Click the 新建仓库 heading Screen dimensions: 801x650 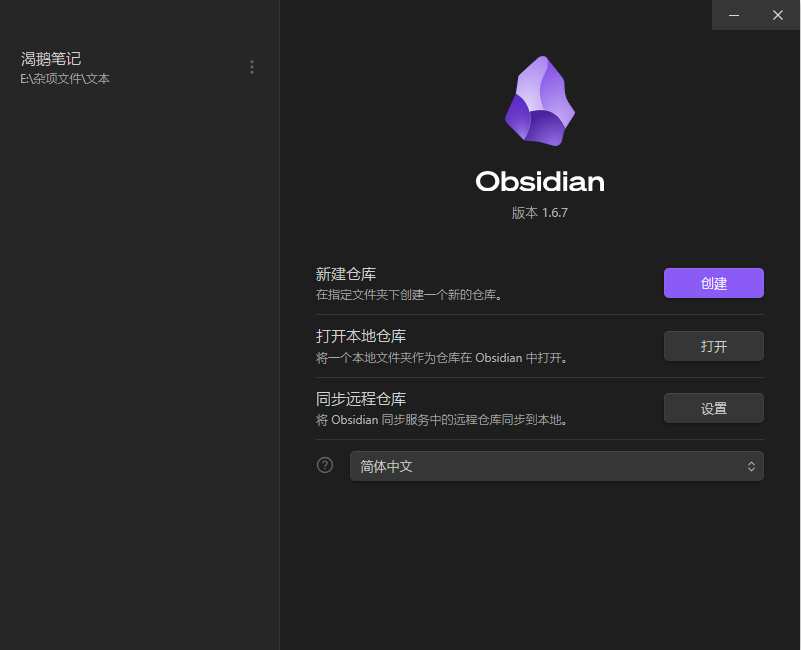pyautogui.click(x=346, y=274)
